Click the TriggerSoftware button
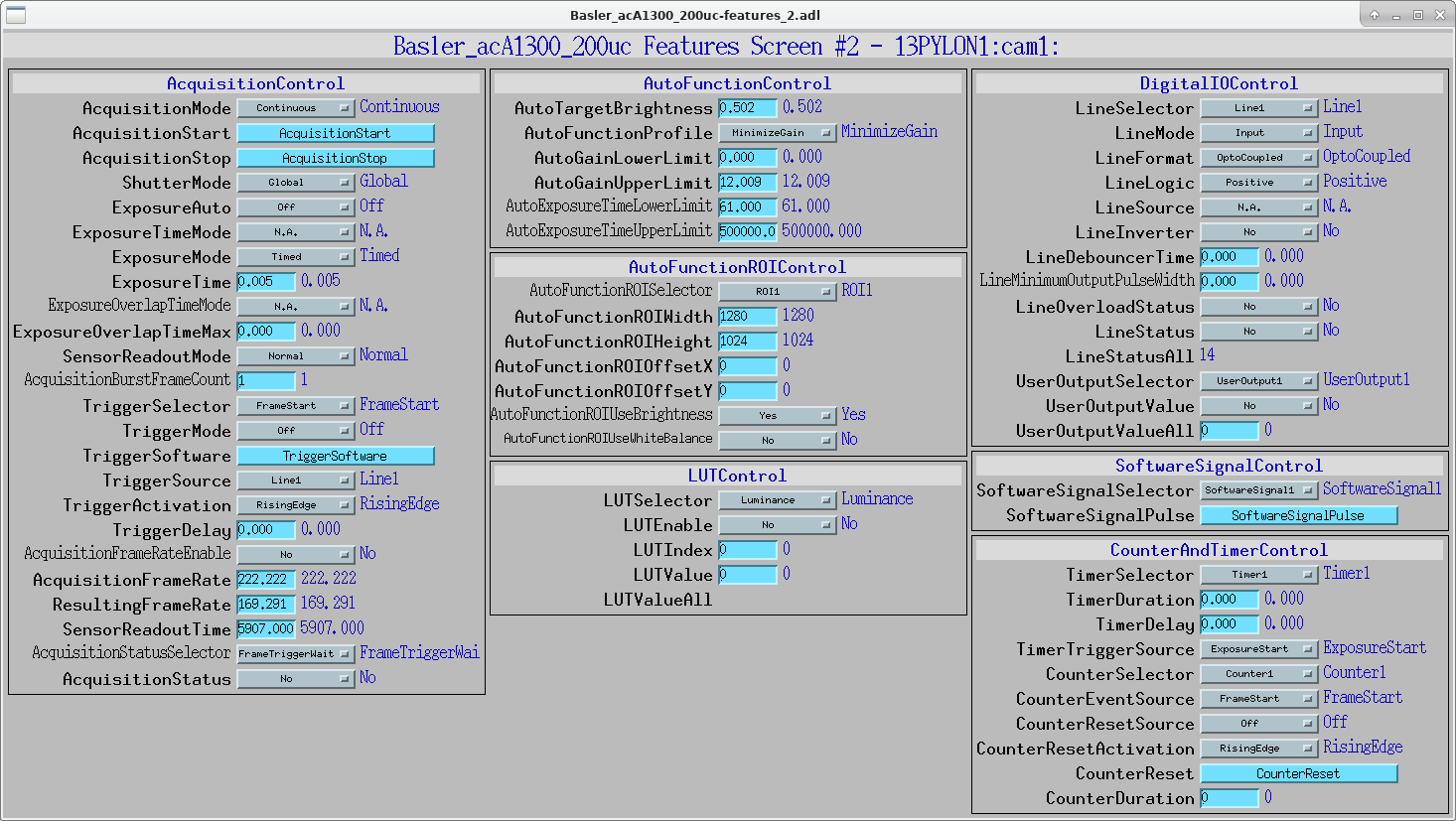This screenshot has height=821, width=1456. [336, 456]
